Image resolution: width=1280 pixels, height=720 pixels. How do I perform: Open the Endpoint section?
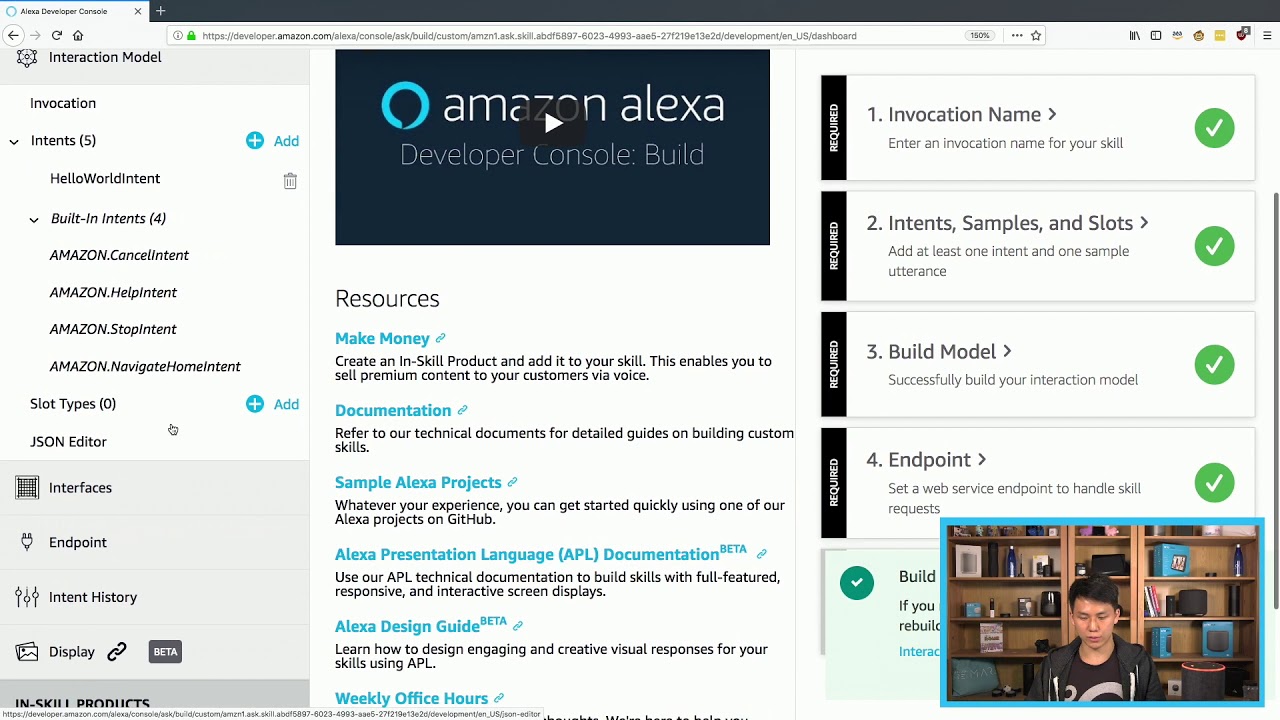(x=78, y=542)
